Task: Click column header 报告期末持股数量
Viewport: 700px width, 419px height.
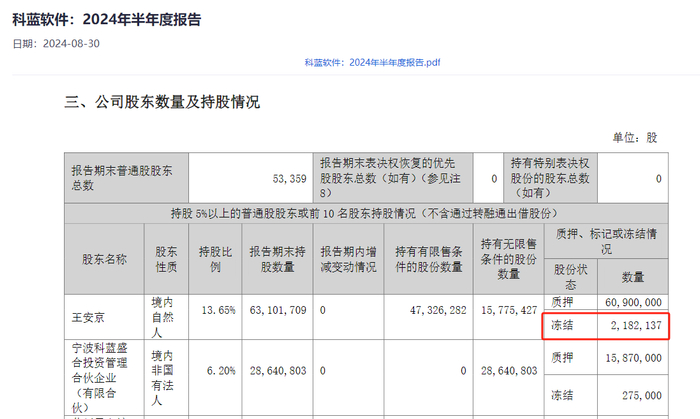Action: (x=277, y=259)
